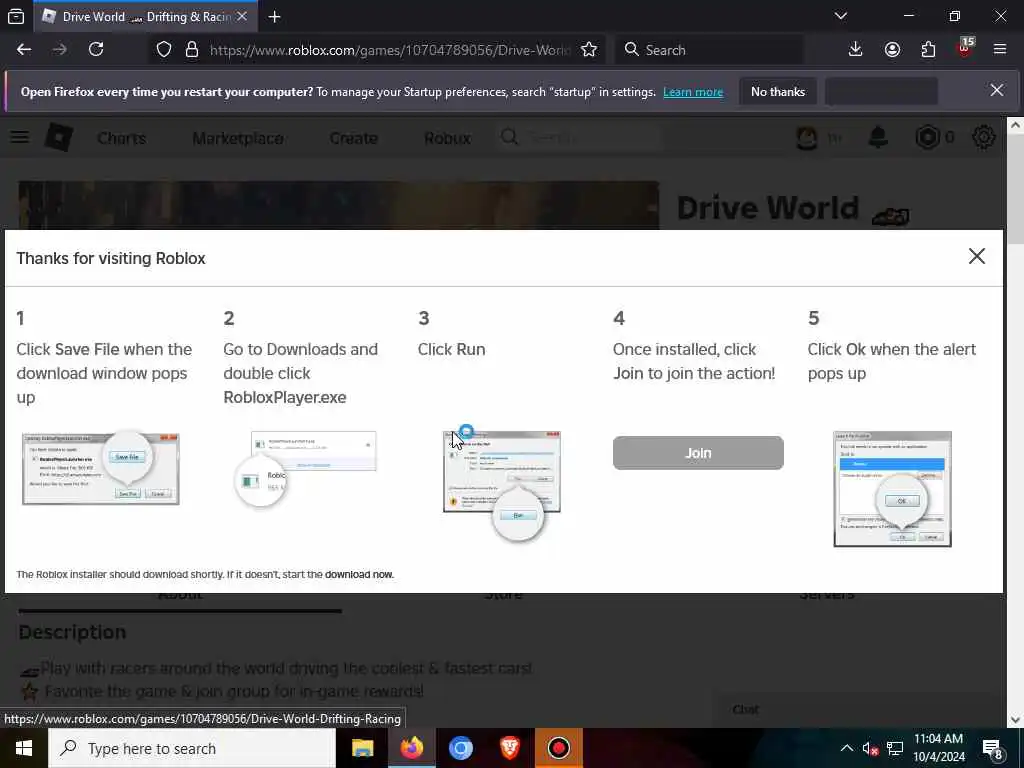Show hidden system tray icons
The image size is (1024, 768).
[846, 748]
